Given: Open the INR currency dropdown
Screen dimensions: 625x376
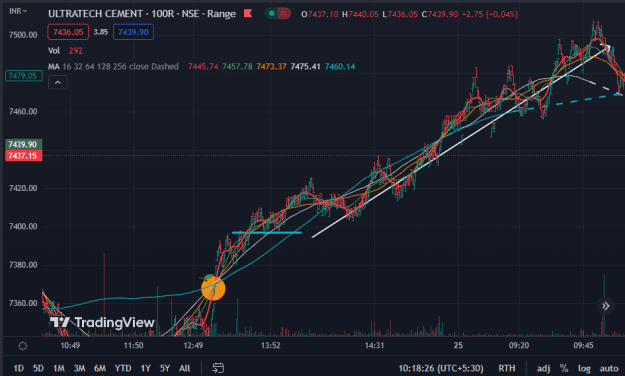Looking at the screenshot, I should (x=18, y=11).
